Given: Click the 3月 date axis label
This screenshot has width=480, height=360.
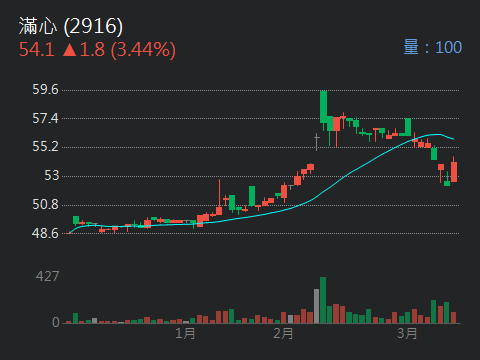Looking at the screenshot, I should [x=407, y=333].
